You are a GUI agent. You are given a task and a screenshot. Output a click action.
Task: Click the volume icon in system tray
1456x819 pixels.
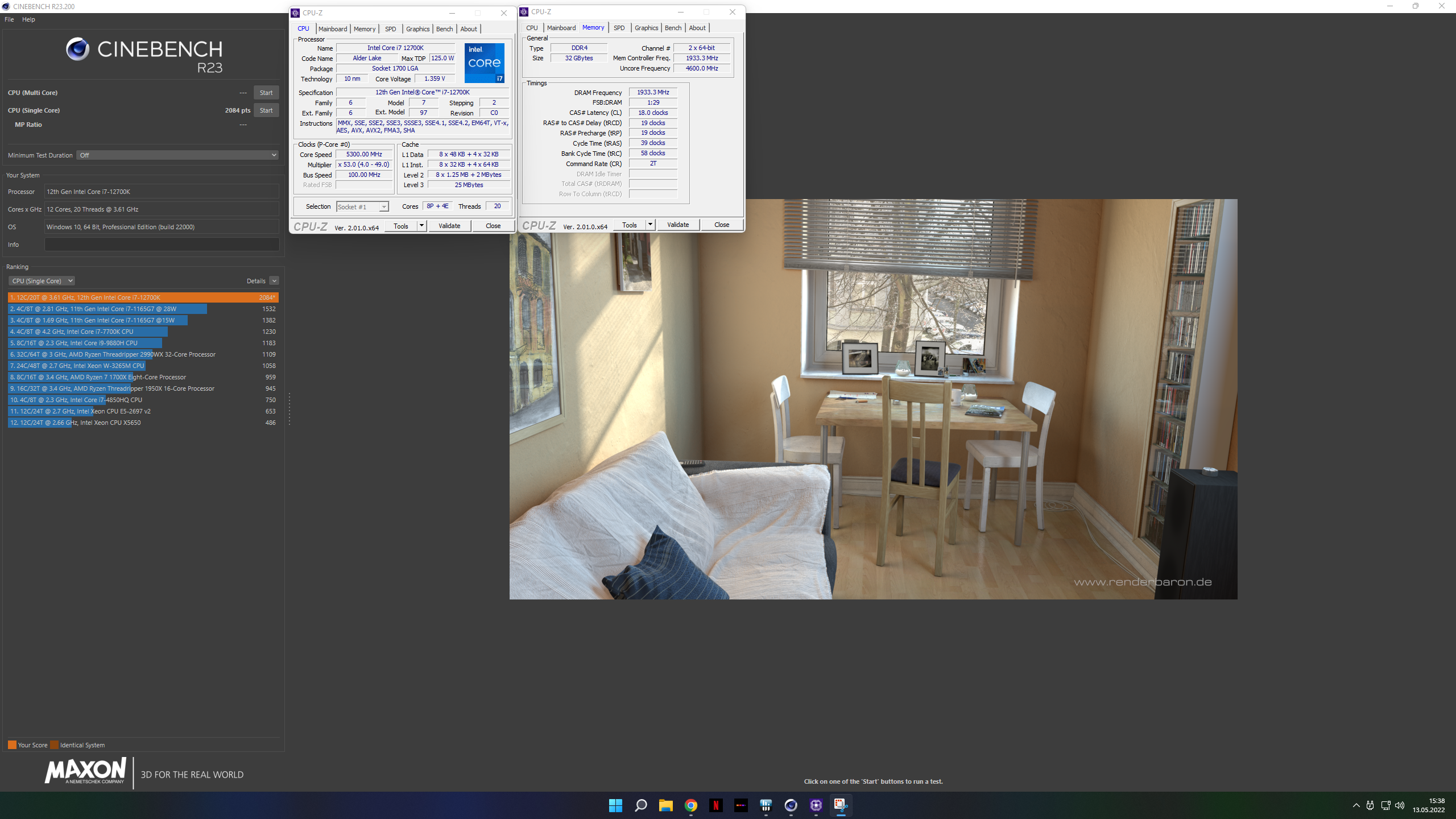click(1400, 805)
